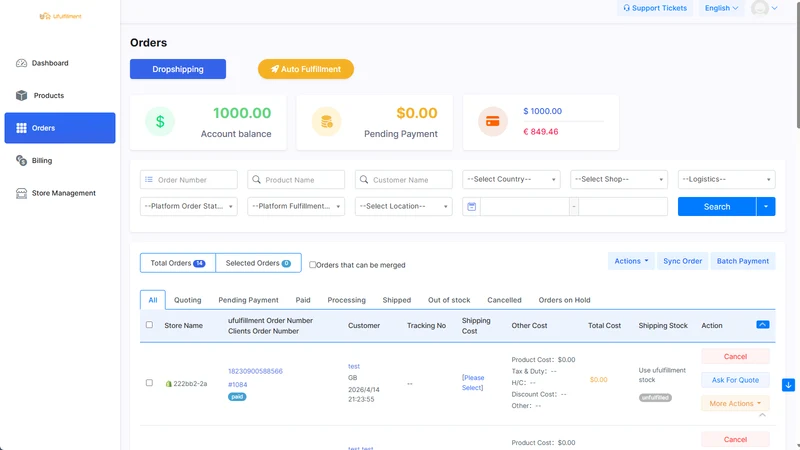Focus the Order Number field

pos(189,180)
